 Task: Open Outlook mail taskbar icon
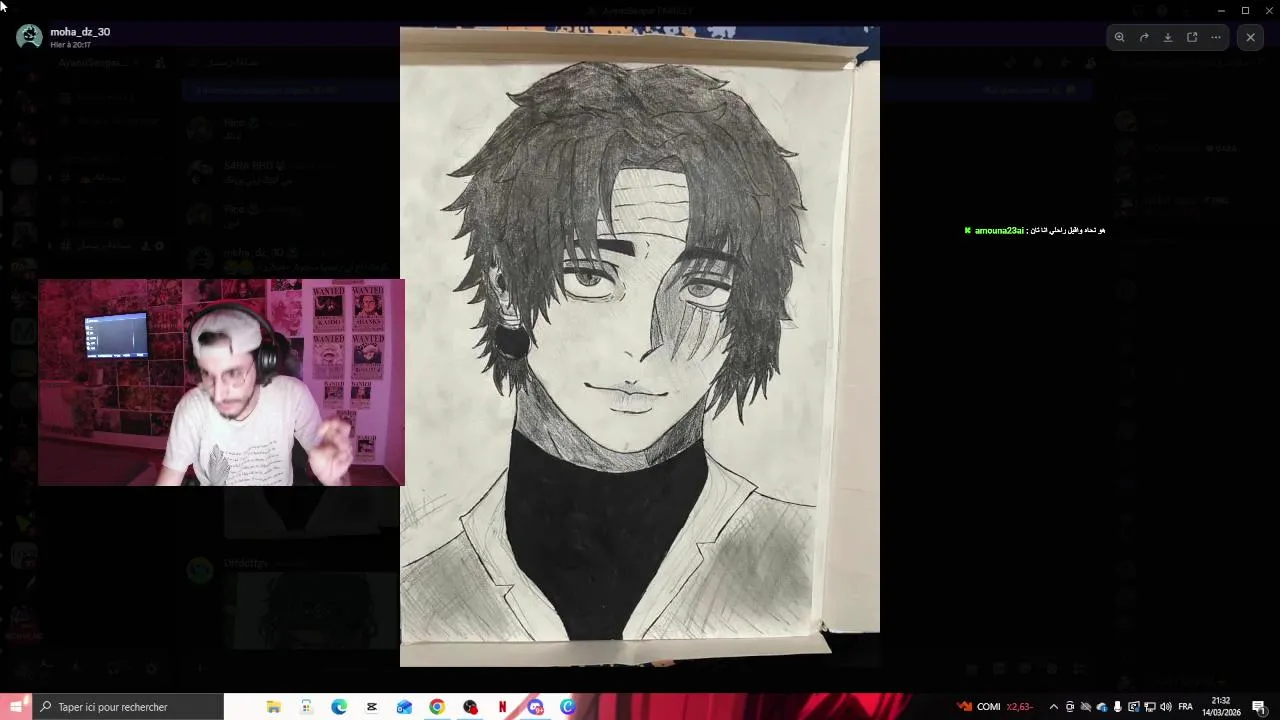pos(404,707)
